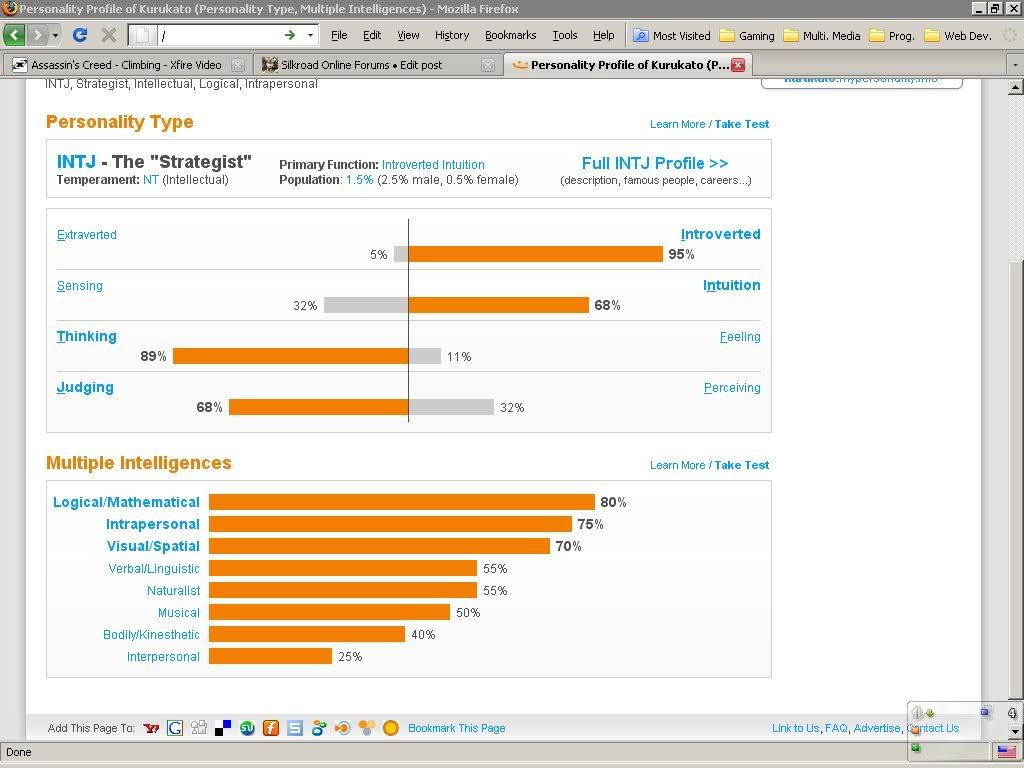The width and height of the screenshot is (1024, 768).
Task: Share page via Yahoo bookmark icon
Action: (151, 728)
